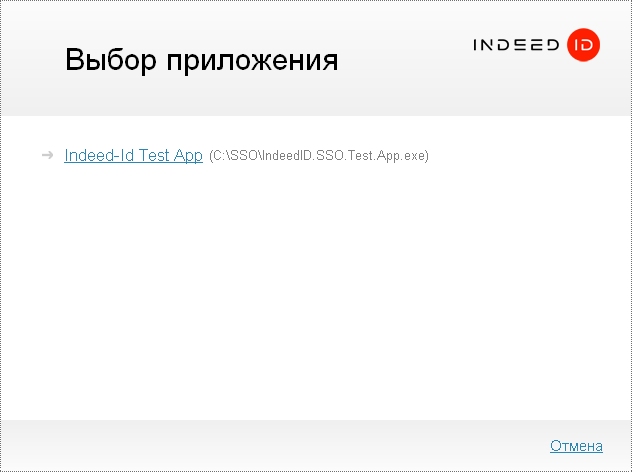Click the gray header banner background
The width and height of the screenshot is (632, 472).
pos(400,90)
